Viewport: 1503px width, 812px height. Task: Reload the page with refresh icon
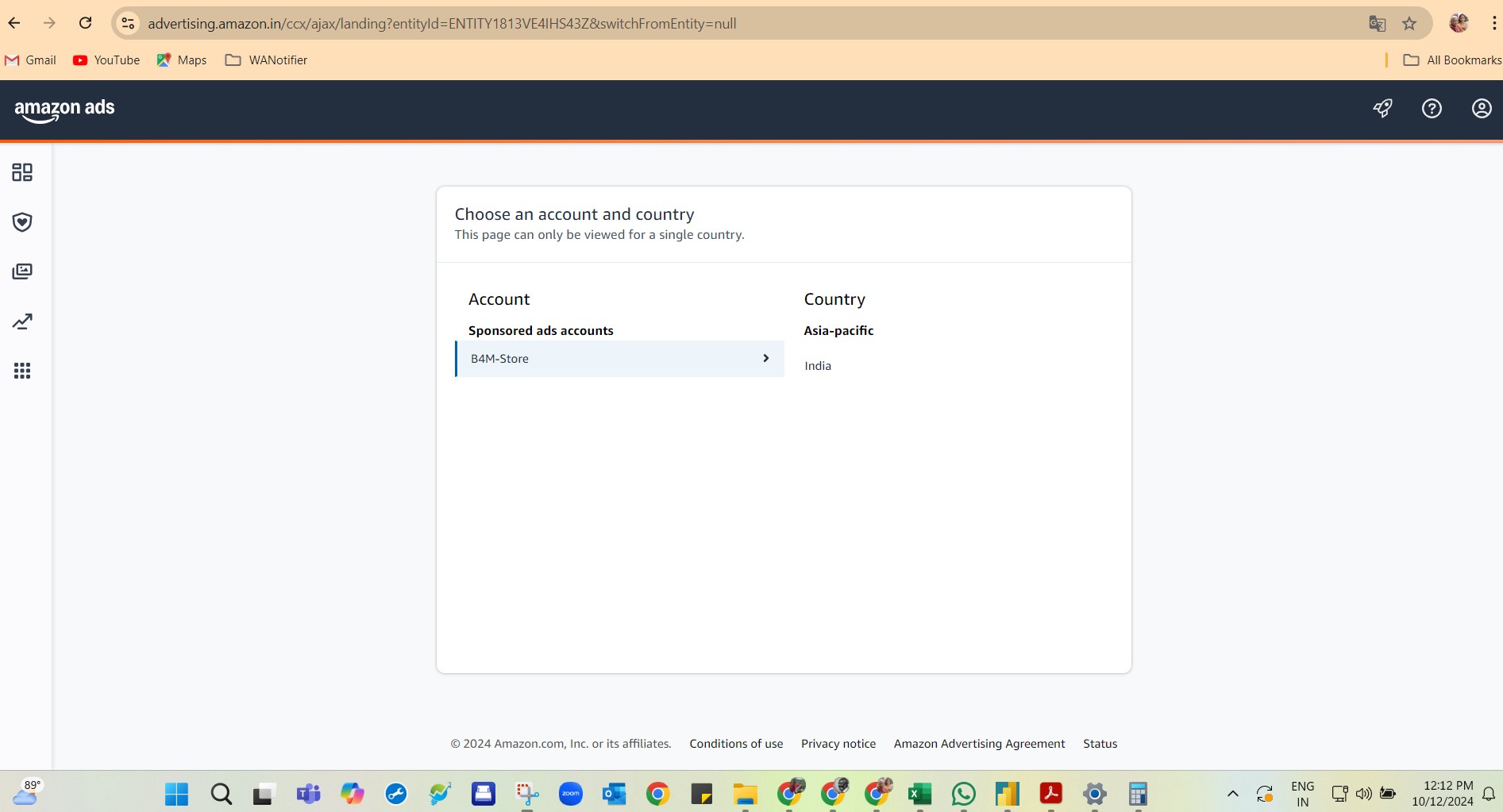86,23
